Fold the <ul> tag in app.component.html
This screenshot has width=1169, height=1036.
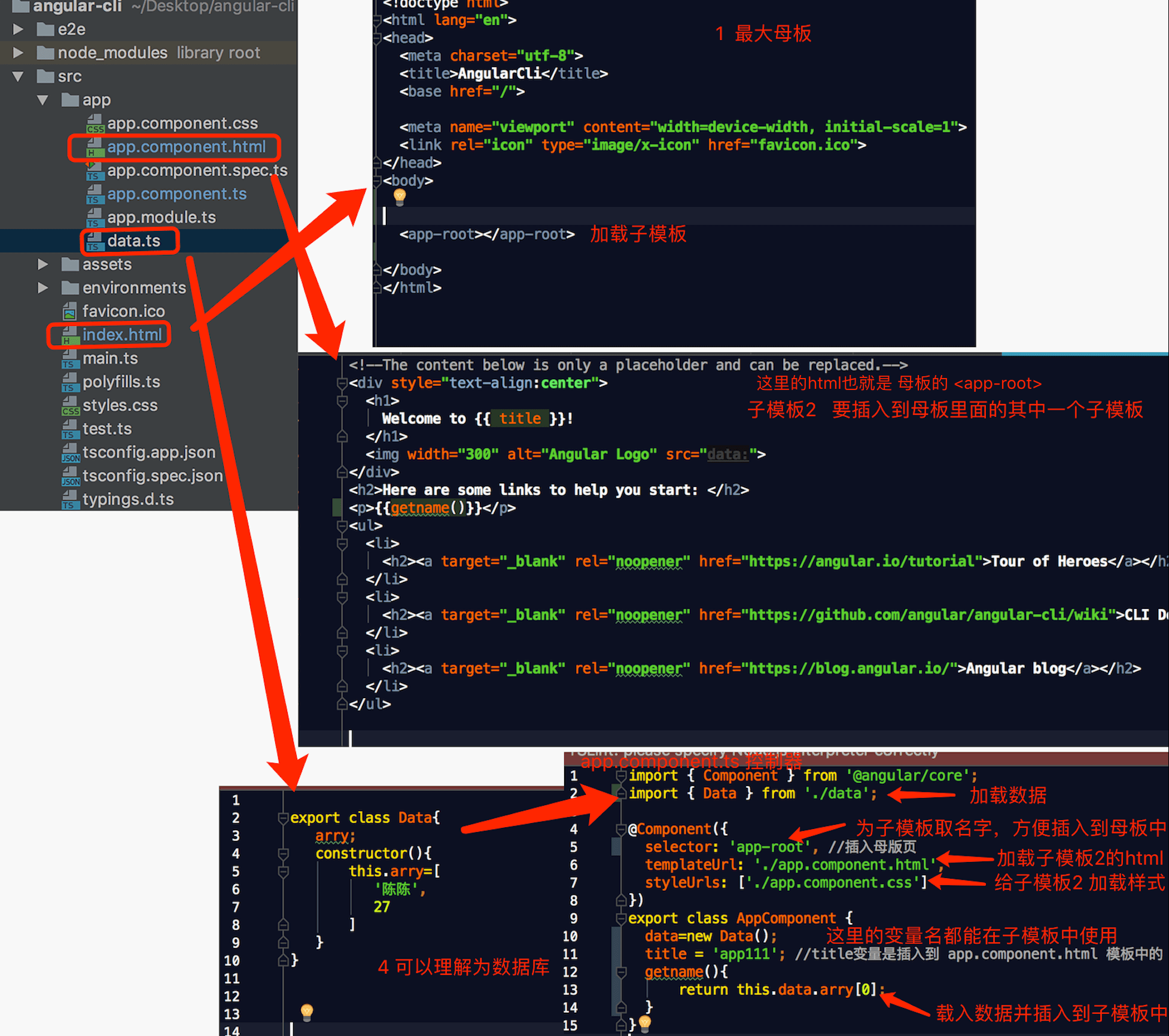click(x=342, y=526)
